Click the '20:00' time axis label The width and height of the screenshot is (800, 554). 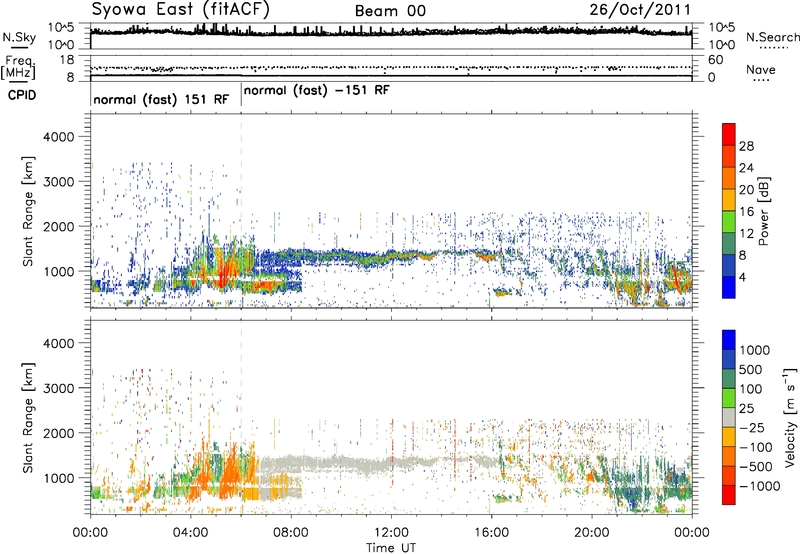(x=591, y=533)
